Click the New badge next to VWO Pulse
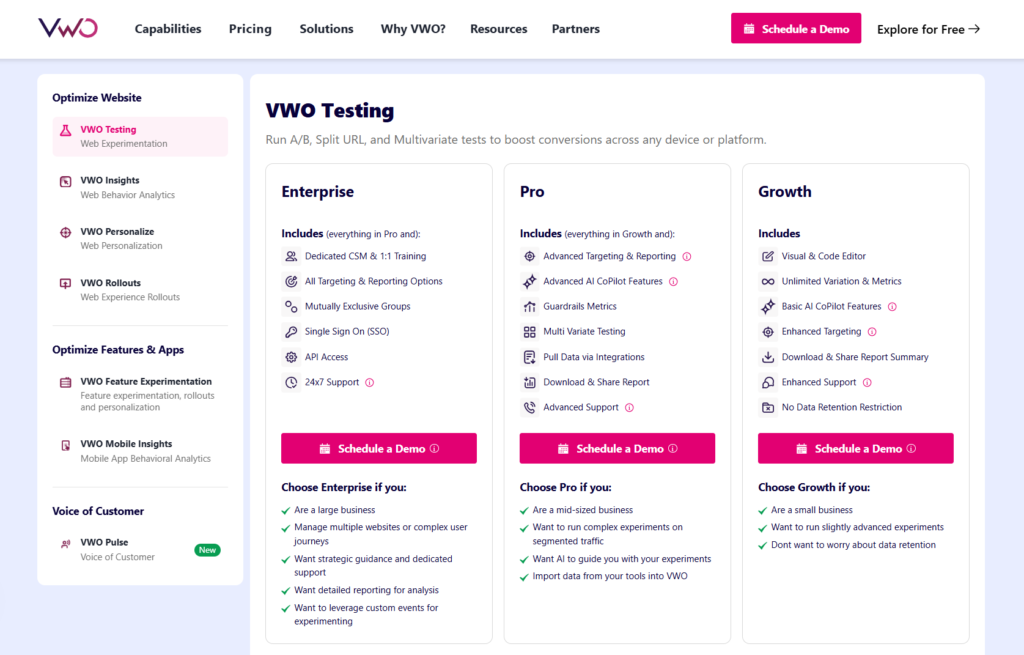This screenshot has width=1024, height=655. point(207,549)
